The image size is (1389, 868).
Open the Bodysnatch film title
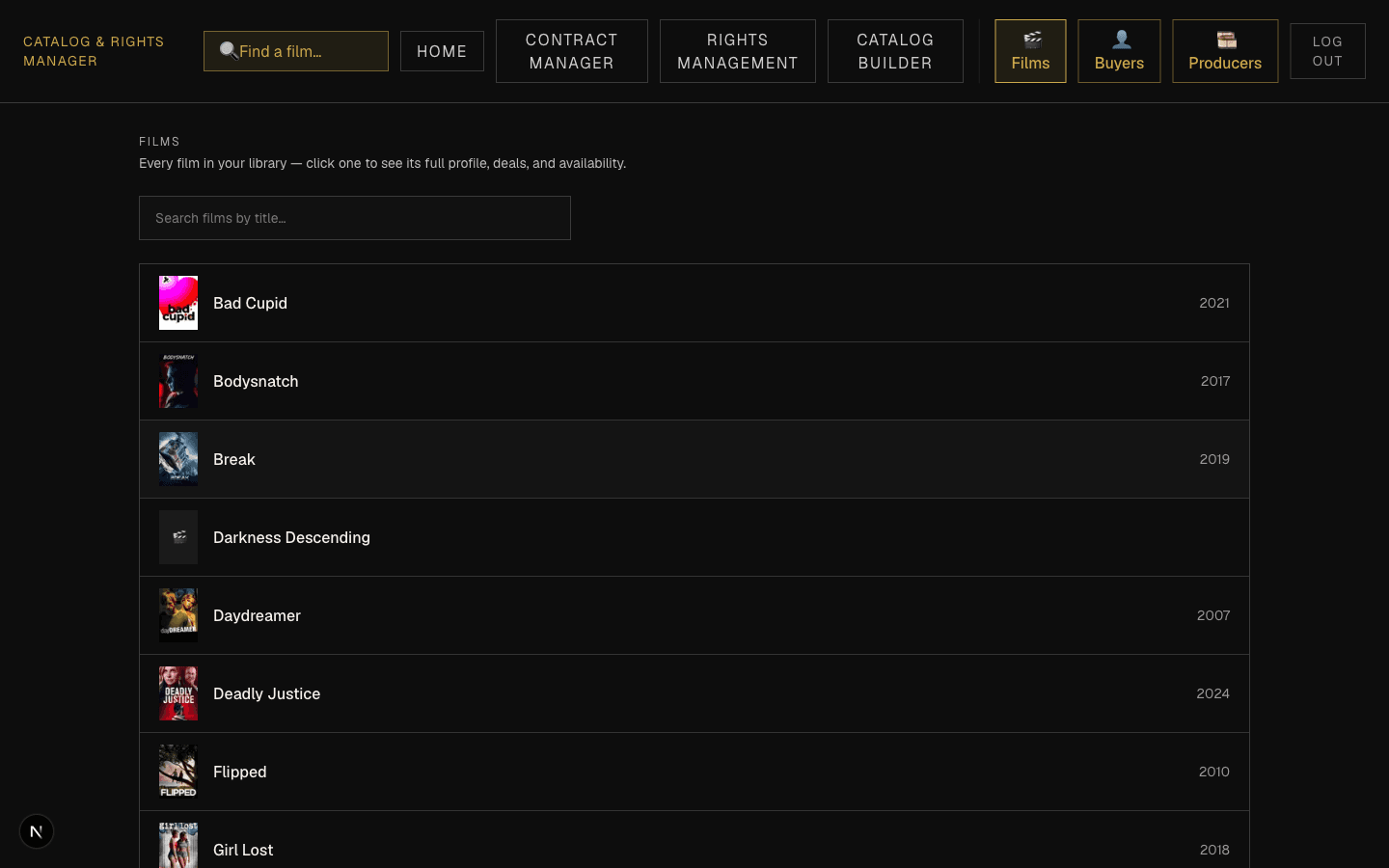click(x=256, y=381)
